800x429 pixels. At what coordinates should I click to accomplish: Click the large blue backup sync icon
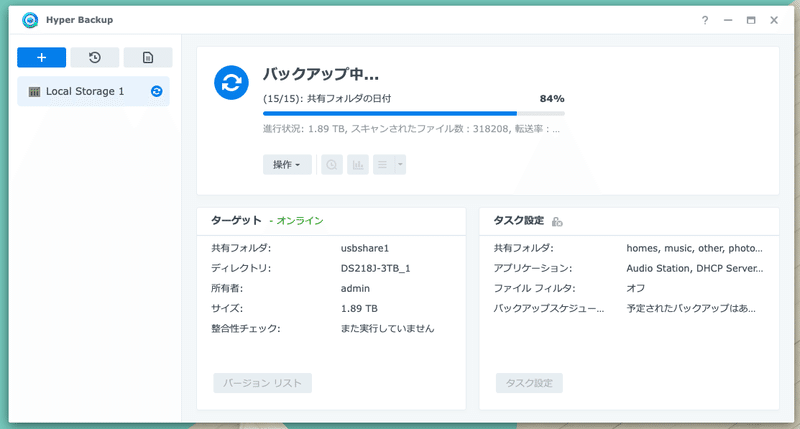[x=231, y=83]
